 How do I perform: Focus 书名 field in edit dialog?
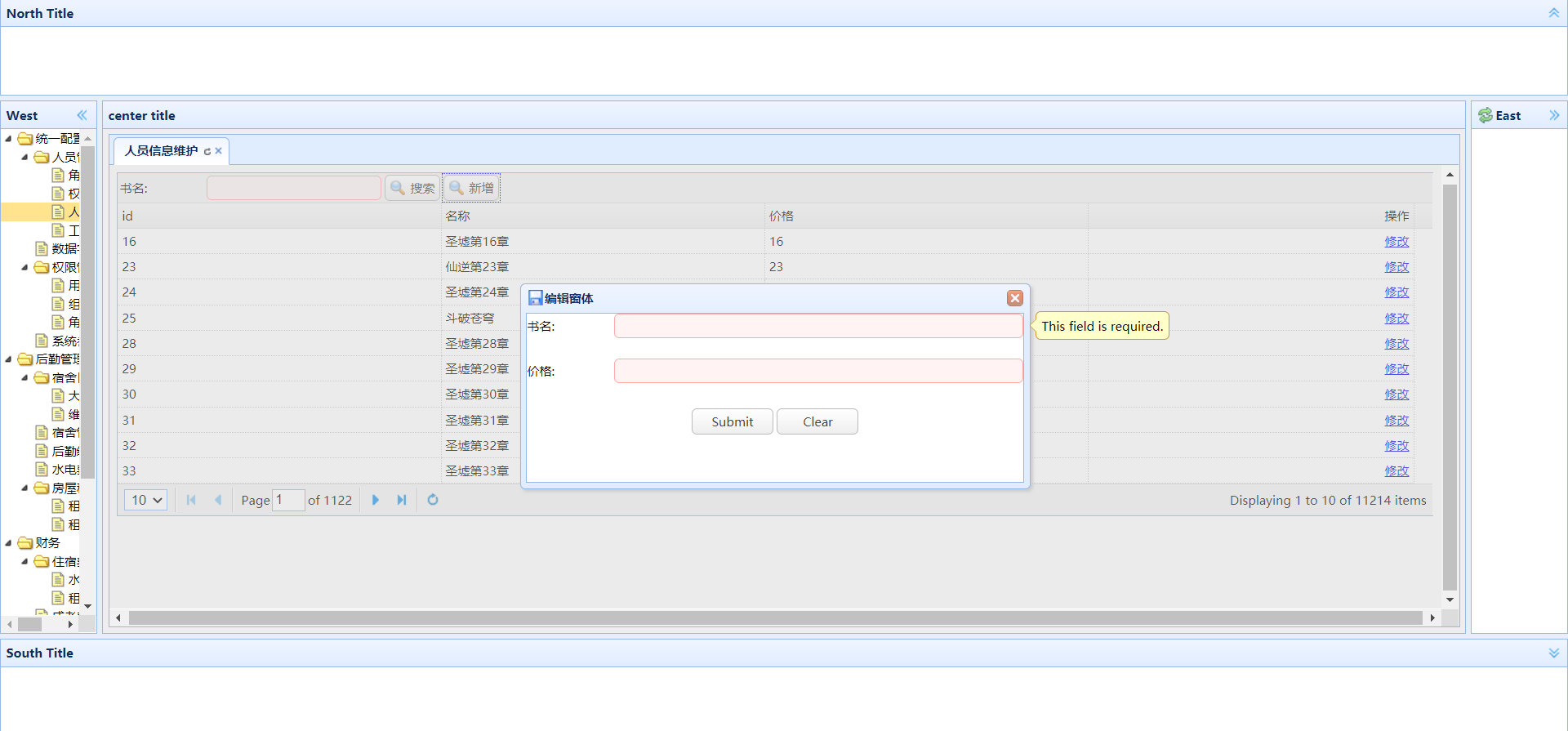point(818,326)
